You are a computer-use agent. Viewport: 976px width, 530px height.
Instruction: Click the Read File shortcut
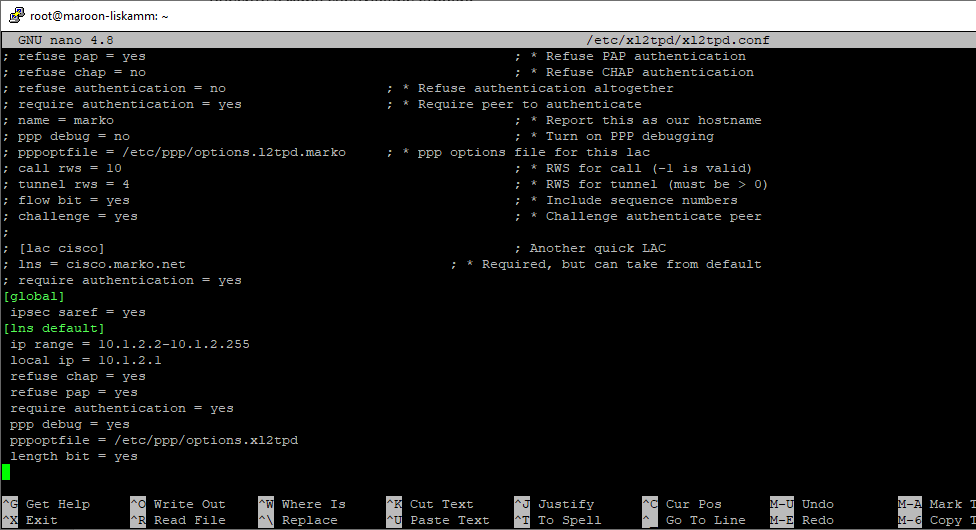[x=178, y=520]
